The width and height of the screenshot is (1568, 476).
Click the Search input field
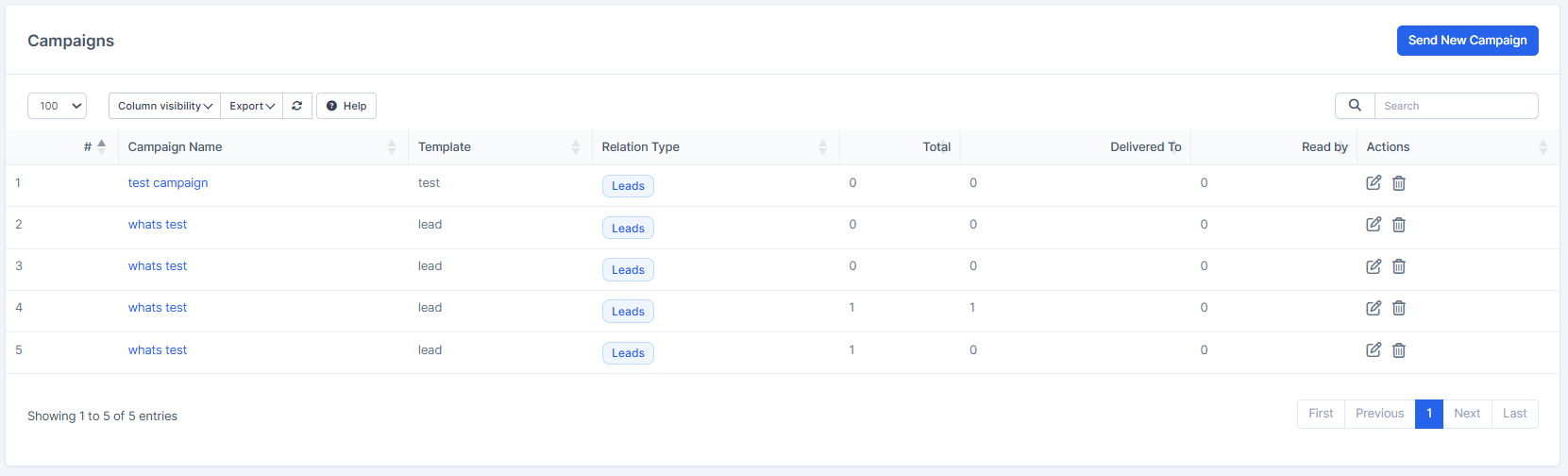1456,106
